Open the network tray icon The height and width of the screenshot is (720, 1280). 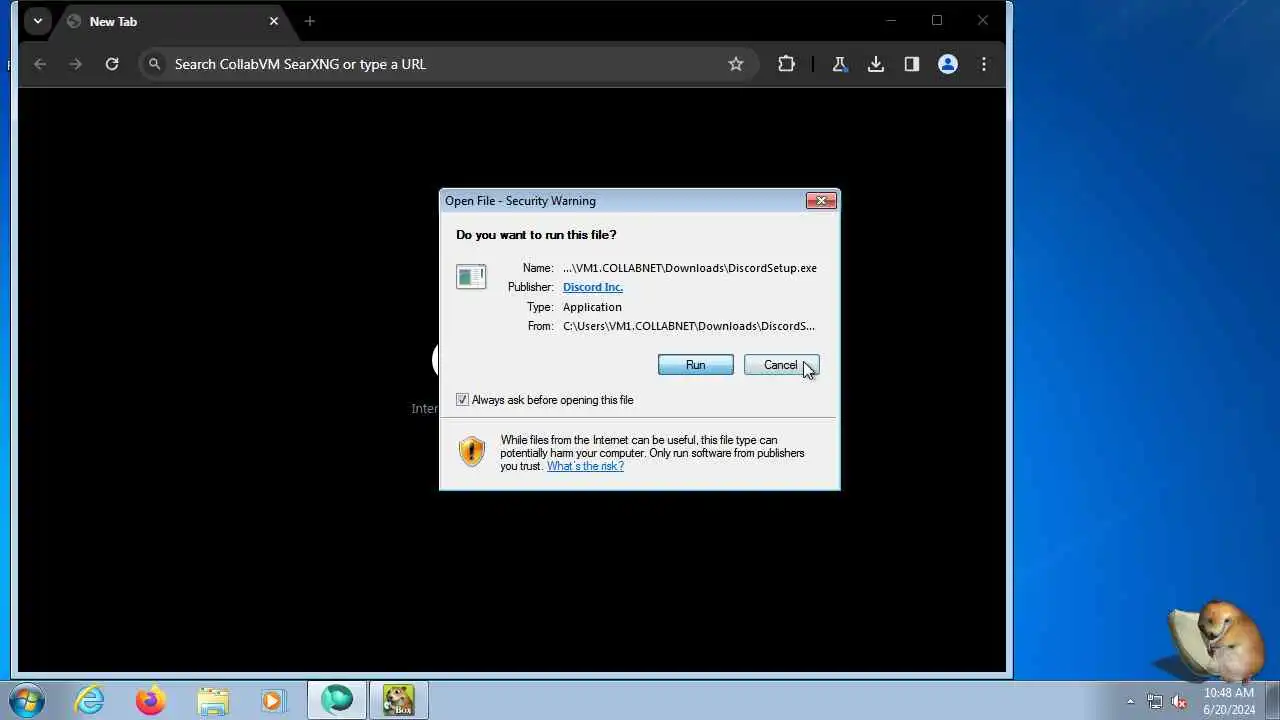[x=1155, y=701]
